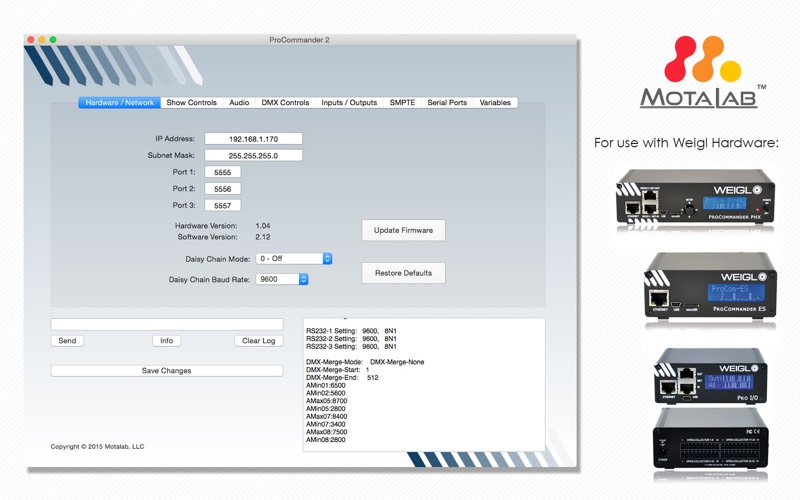This screenshot has height=500, width=800.
Task: Click the ProCommander PHX device image
Action: click(x=695, y=198)
